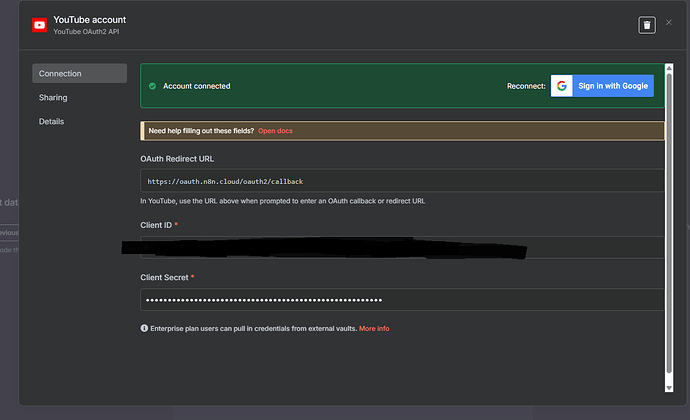The width and height of the screenshot is (690, 420).
Task: Click the 'Client Secret' label
Action: click(164, 277)
